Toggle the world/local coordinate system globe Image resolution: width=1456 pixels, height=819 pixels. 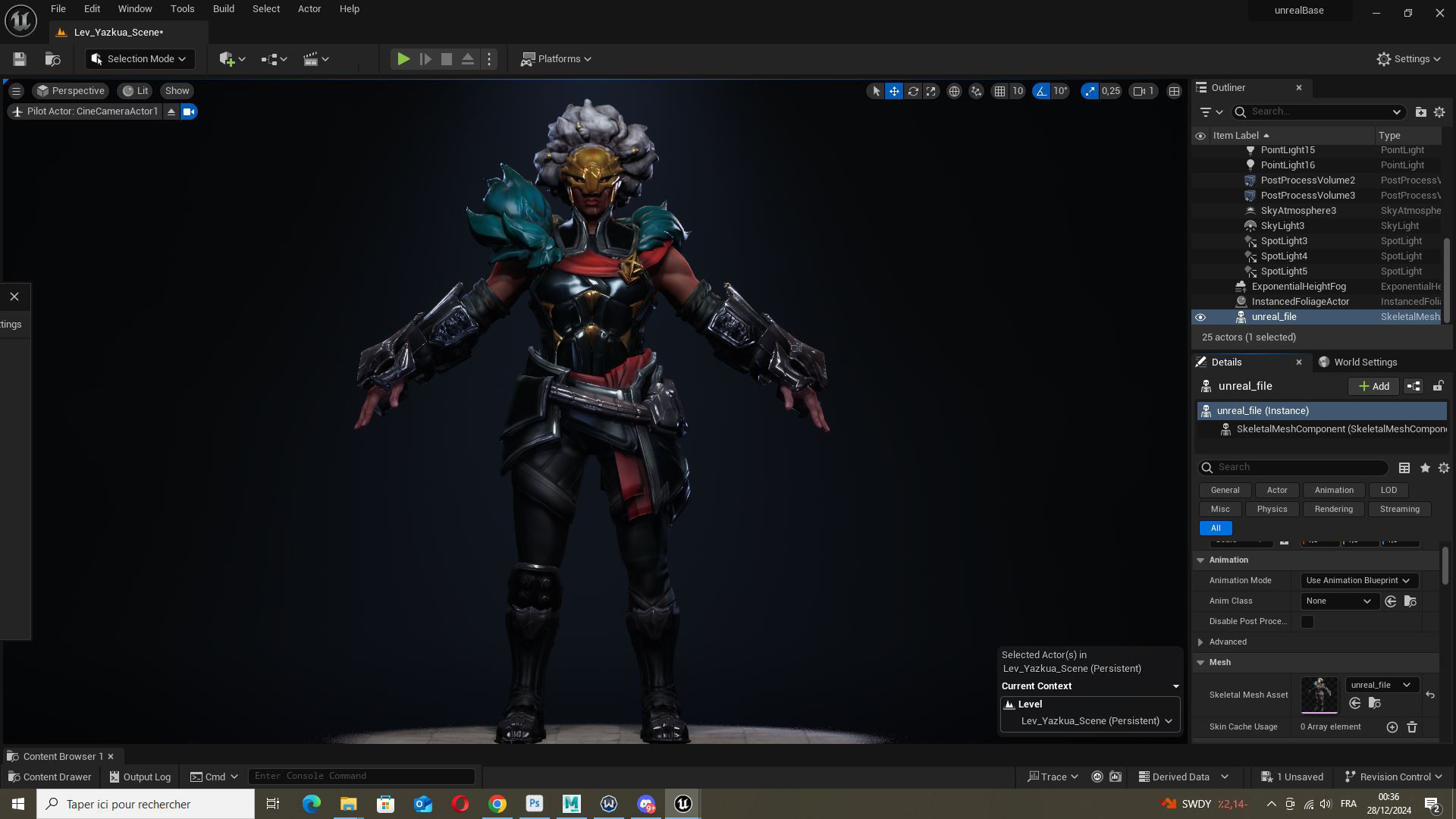[x=954, y=91]
